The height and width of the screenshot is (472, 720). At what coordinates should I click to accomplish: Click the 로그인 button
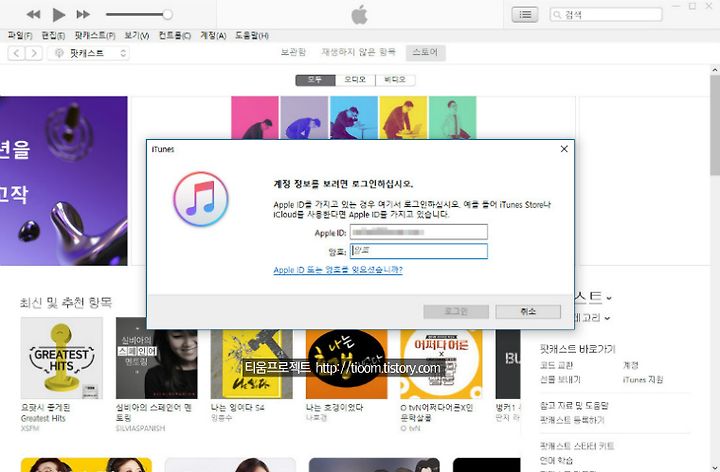pos(456,312)
